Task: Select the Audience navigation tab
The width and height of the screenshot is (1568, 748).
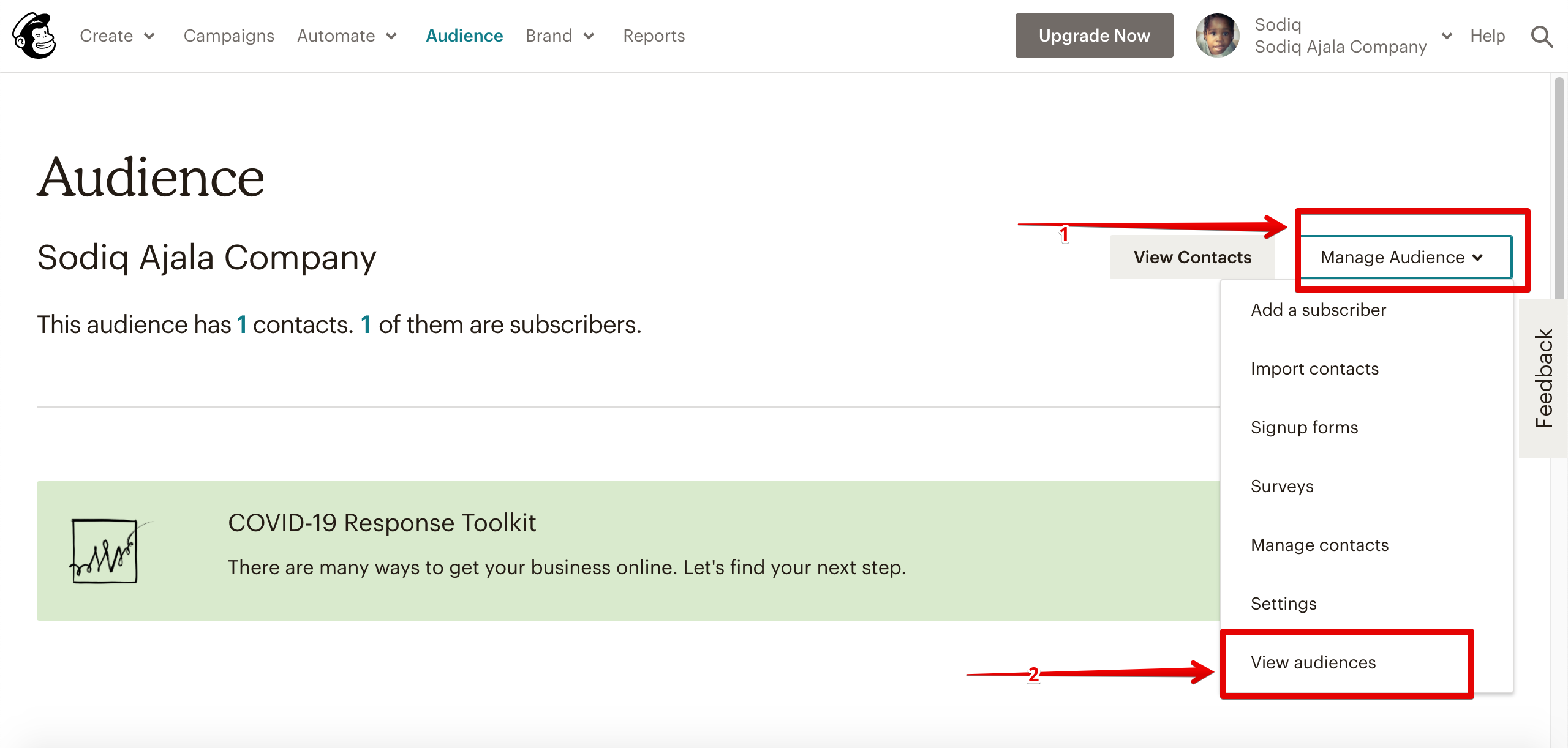Action: (x=464, y=36)
